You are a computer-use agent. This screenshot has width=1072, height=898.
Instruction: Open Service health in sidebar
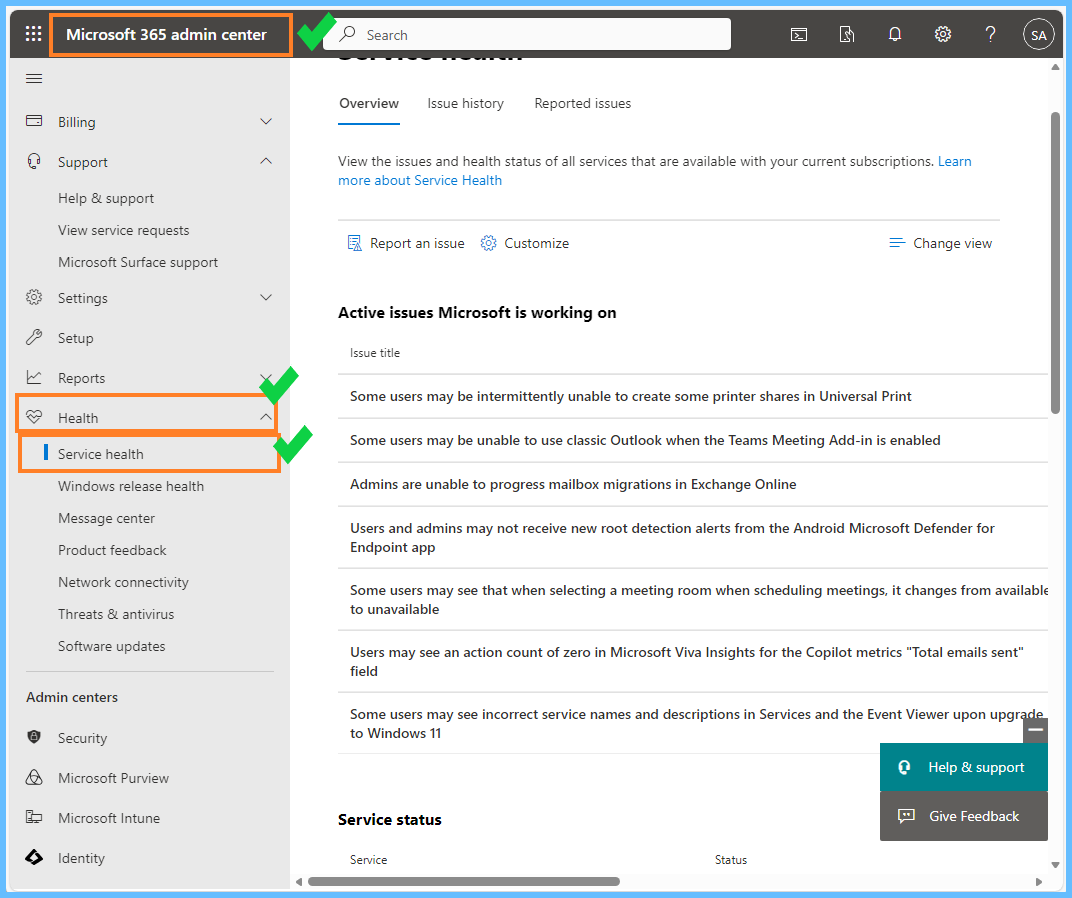pos(100,454)
